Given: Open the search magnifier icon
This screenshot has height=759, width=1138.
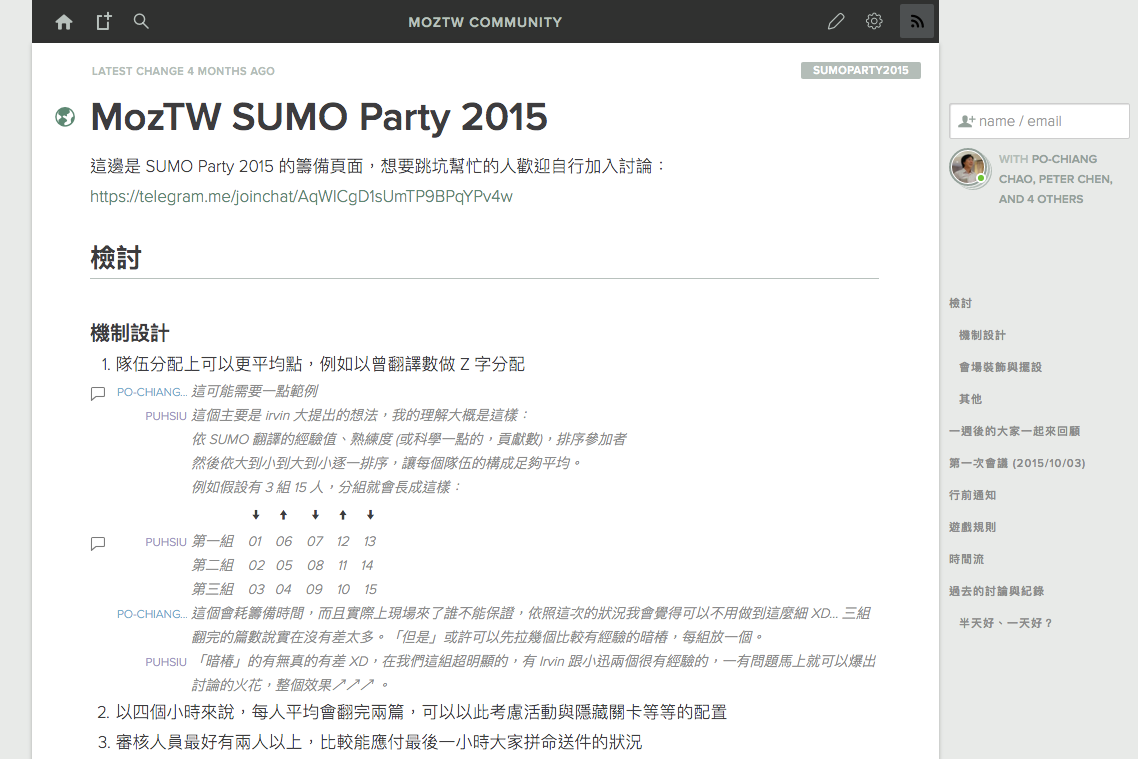Looking at the screenshot, I should [142, 21].
